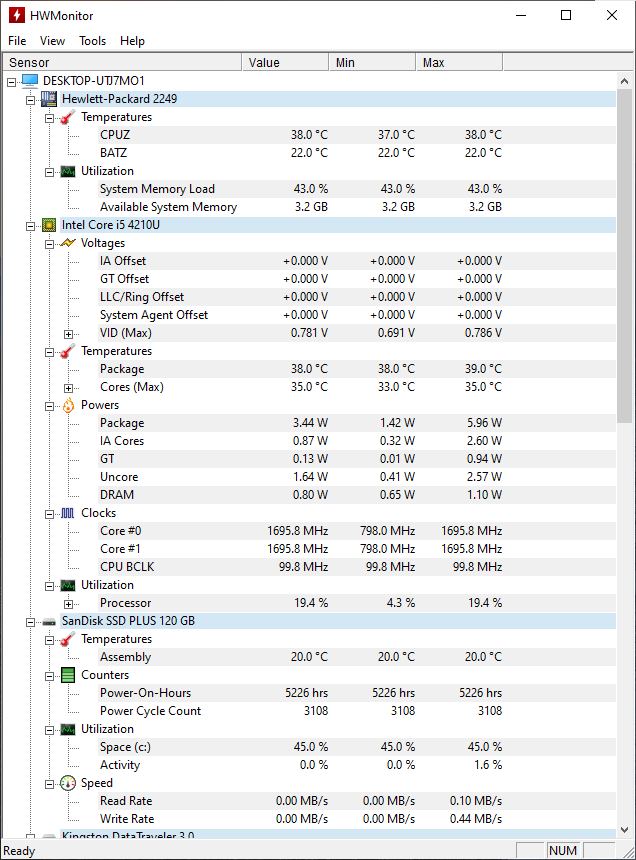Expand the VID (Max) voltage entry
Image resolution: width=636 pixels, height=860 pixels.
tap(68, 333)
